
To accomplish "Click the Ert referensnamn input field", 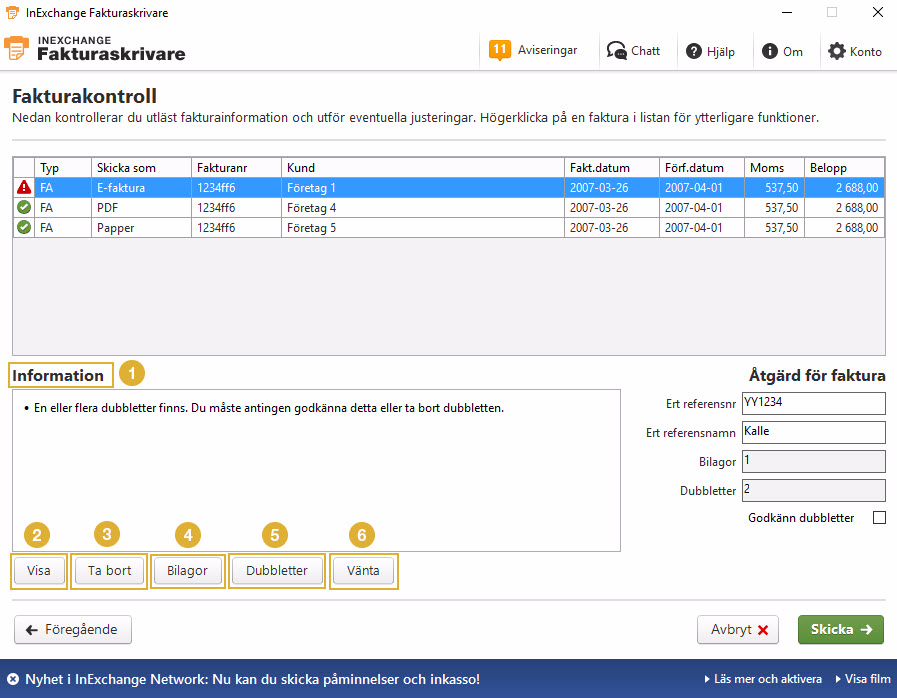I will 813,433.
